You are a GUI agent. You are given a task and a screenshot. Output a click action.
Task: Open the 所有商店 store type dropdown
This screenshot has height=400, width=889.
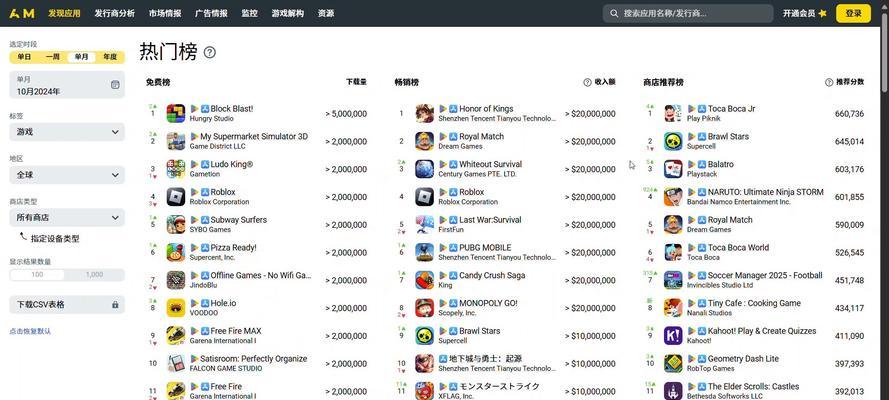click(67, 218)
